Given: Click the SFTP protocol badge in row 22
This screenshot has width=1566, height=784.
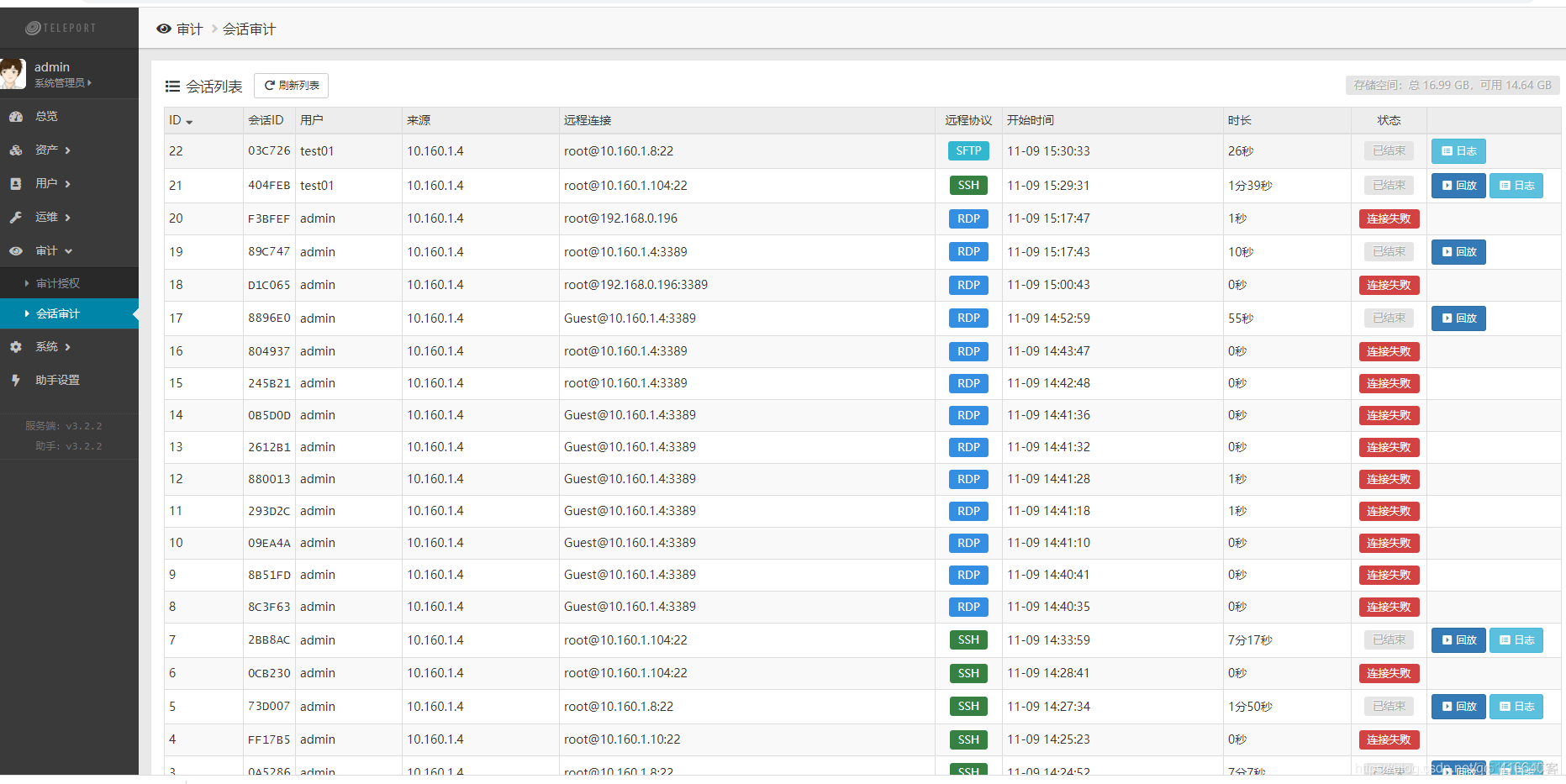Looking at the screenshot, I should 968,151.
